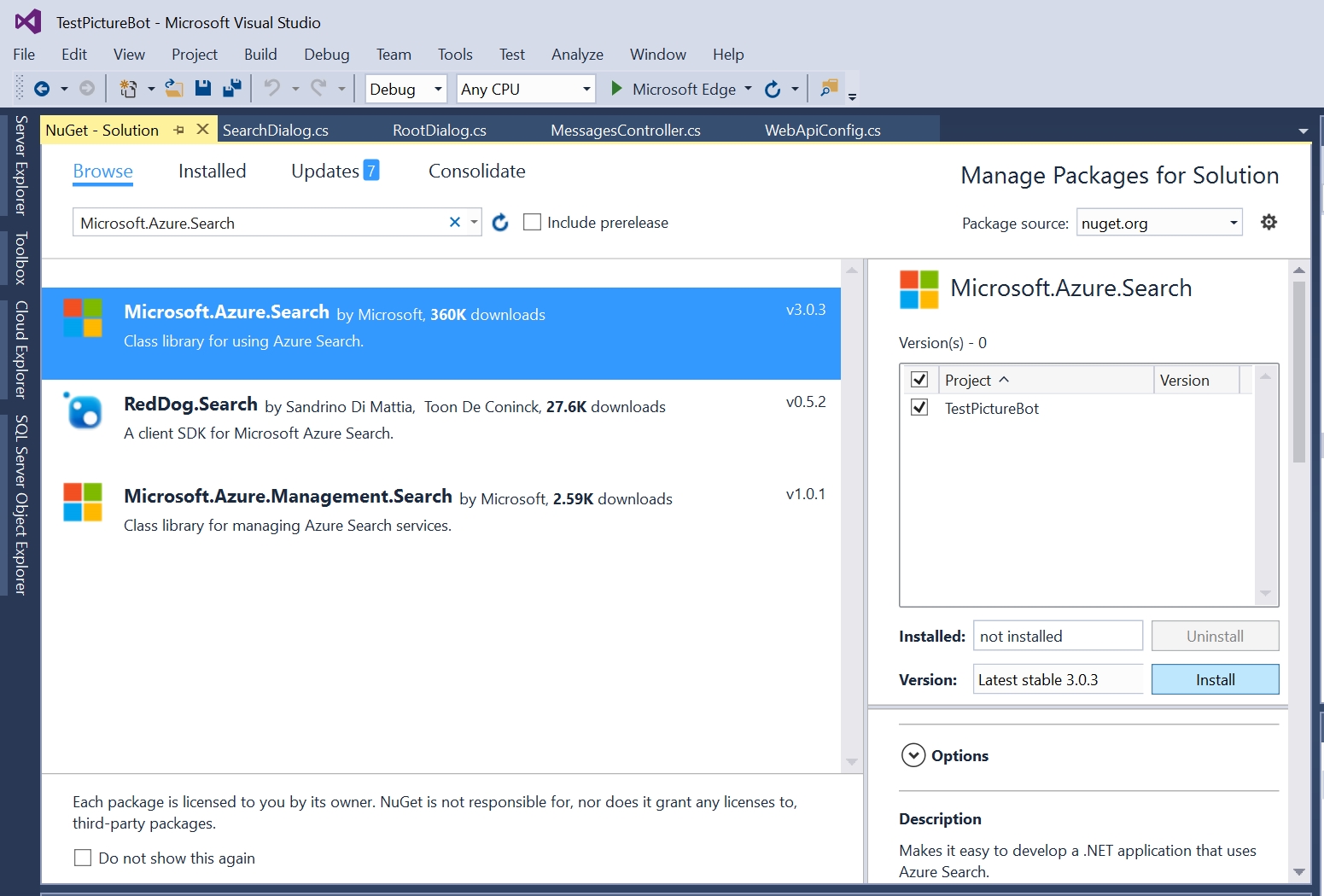
Task: Expand the Options section chevron
Action: click(x=913, y=755)
